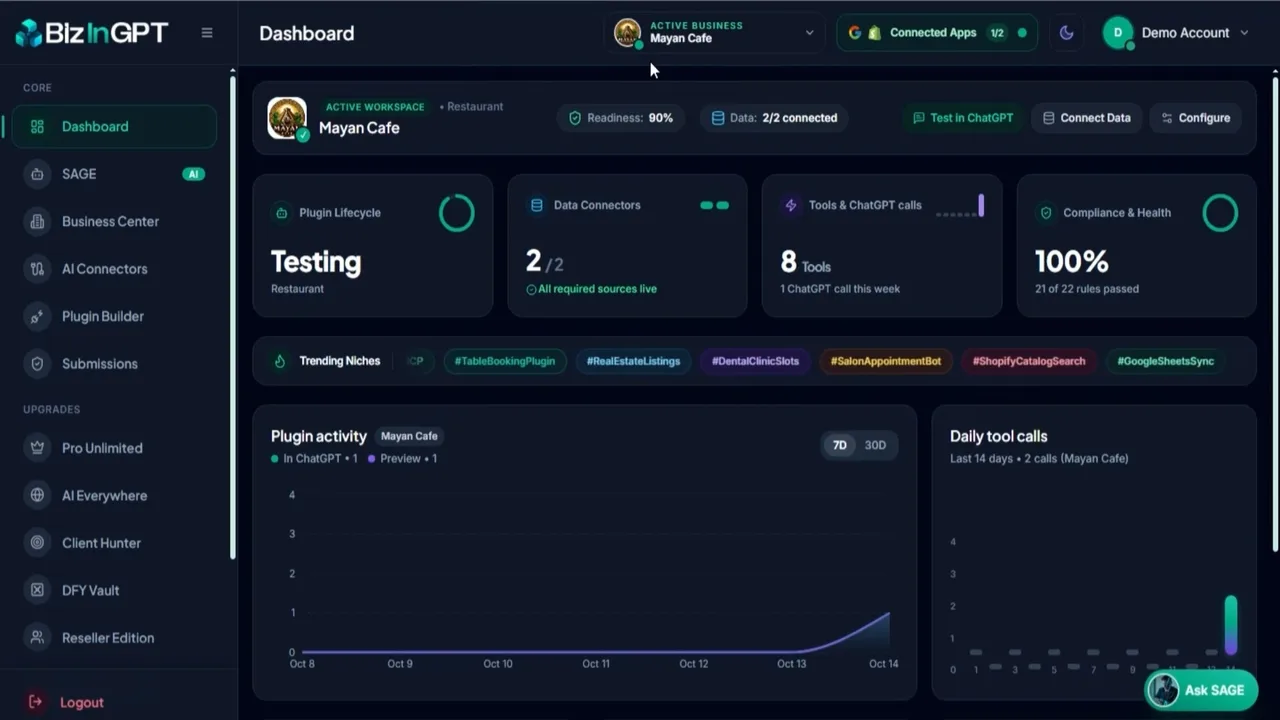Image resolution: width=1280 pixels, height=720 pixels.
Task: Click the Client Hunter target icon
Action: click(x=37, y=543)
